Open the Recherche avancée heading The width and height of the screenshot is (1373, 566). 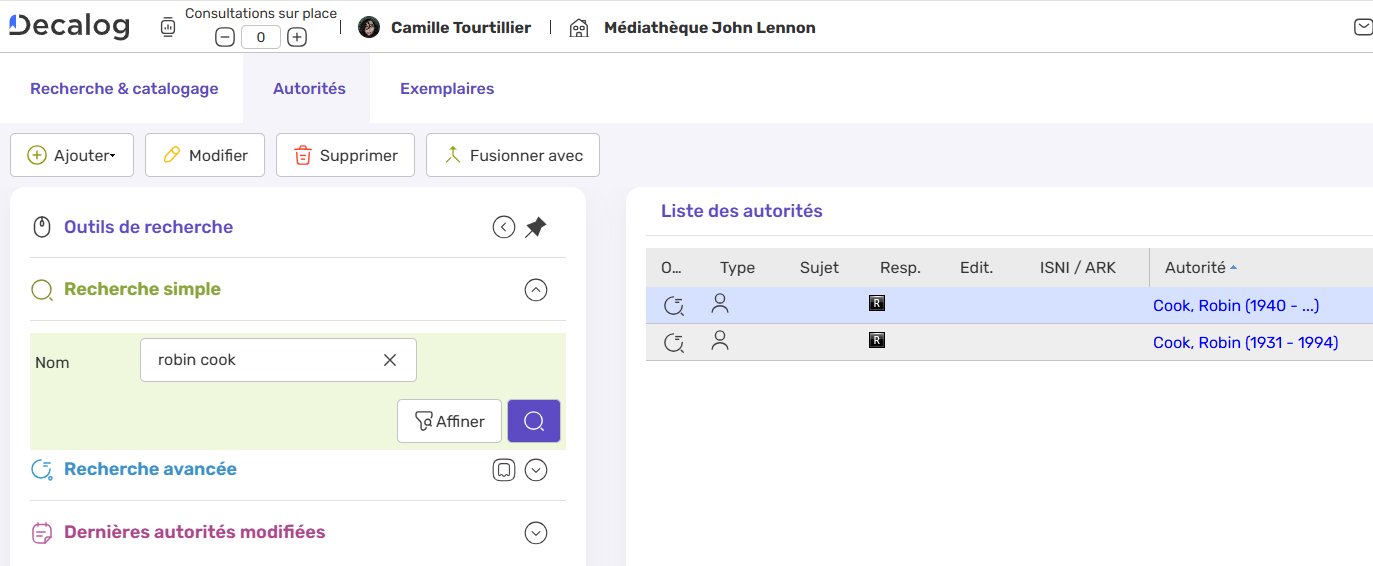(x=150, y=469)
